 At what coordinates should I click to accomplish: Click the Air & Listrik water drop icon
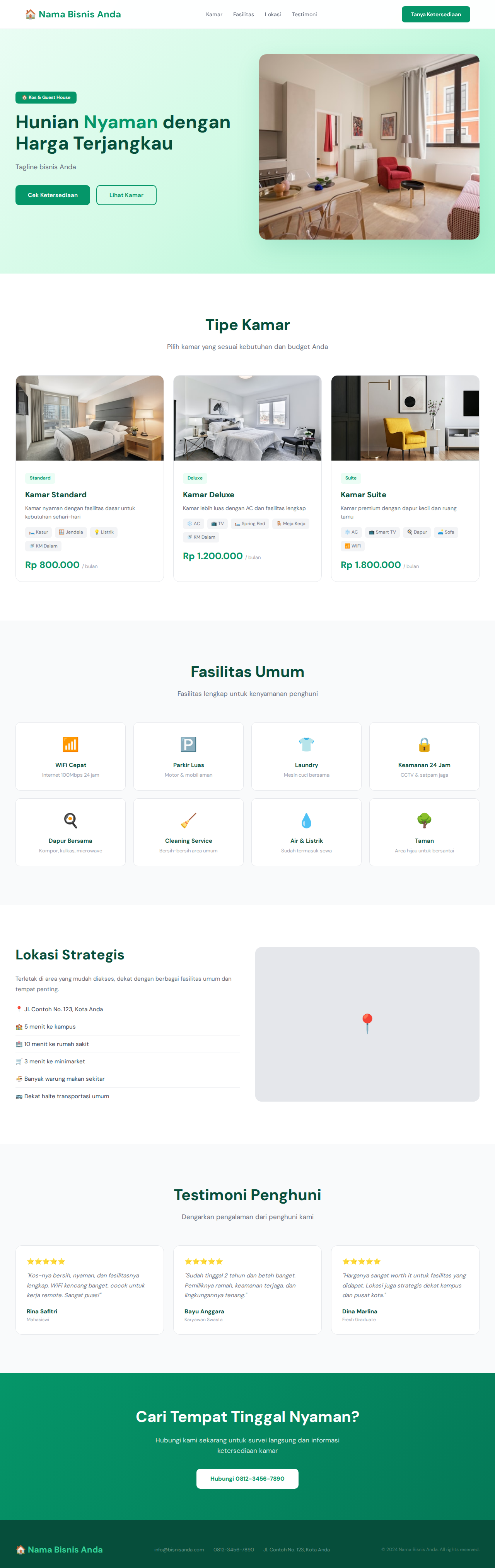306,820
